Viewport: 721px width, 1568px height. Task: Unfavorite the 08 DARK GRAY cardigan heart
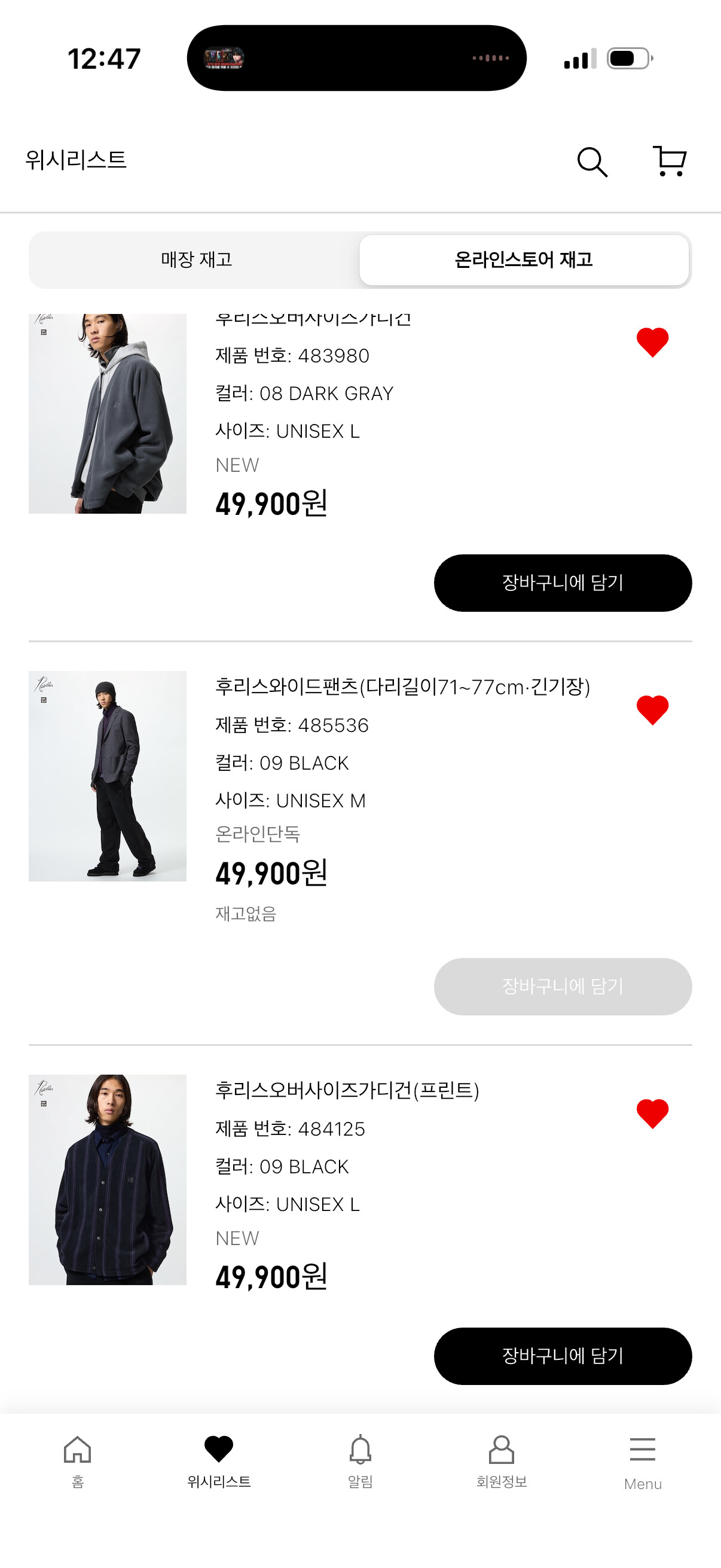click(x=652, y=341)
